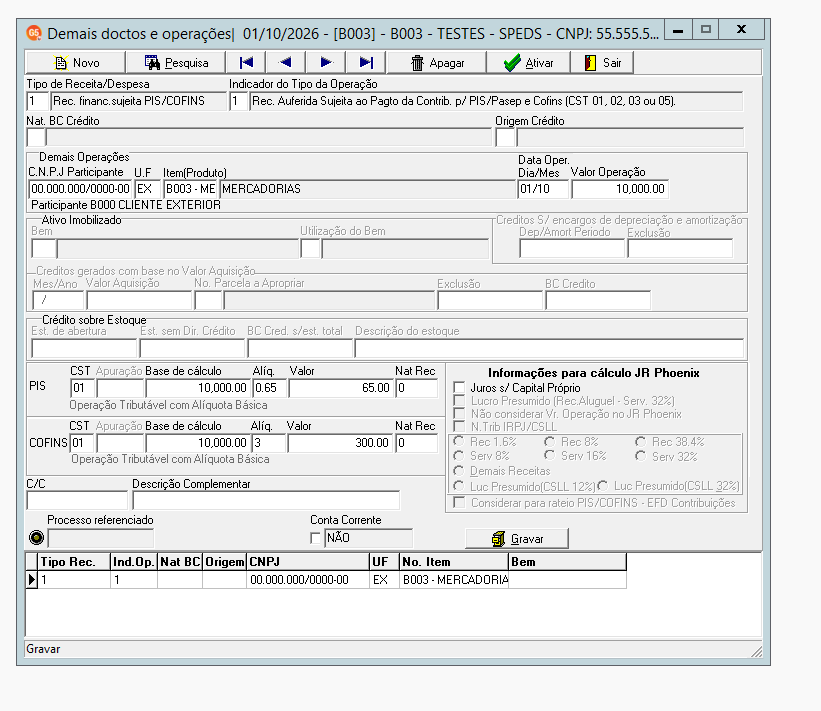Delete record with Apagar trash button

point(437,63)
